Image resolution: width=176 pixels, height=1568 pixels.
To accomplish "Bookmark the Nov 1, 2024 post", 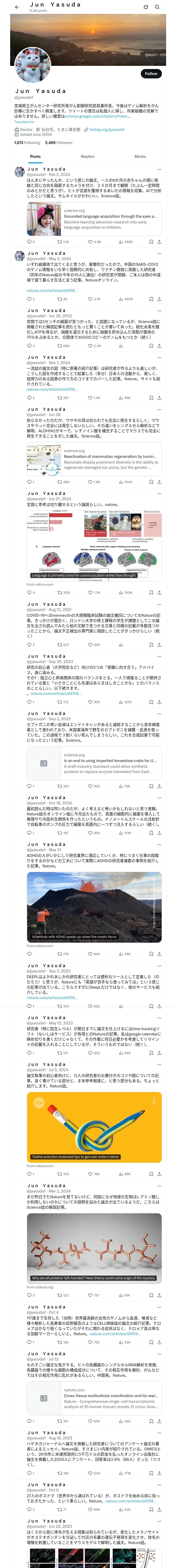I will click(150, 397).
